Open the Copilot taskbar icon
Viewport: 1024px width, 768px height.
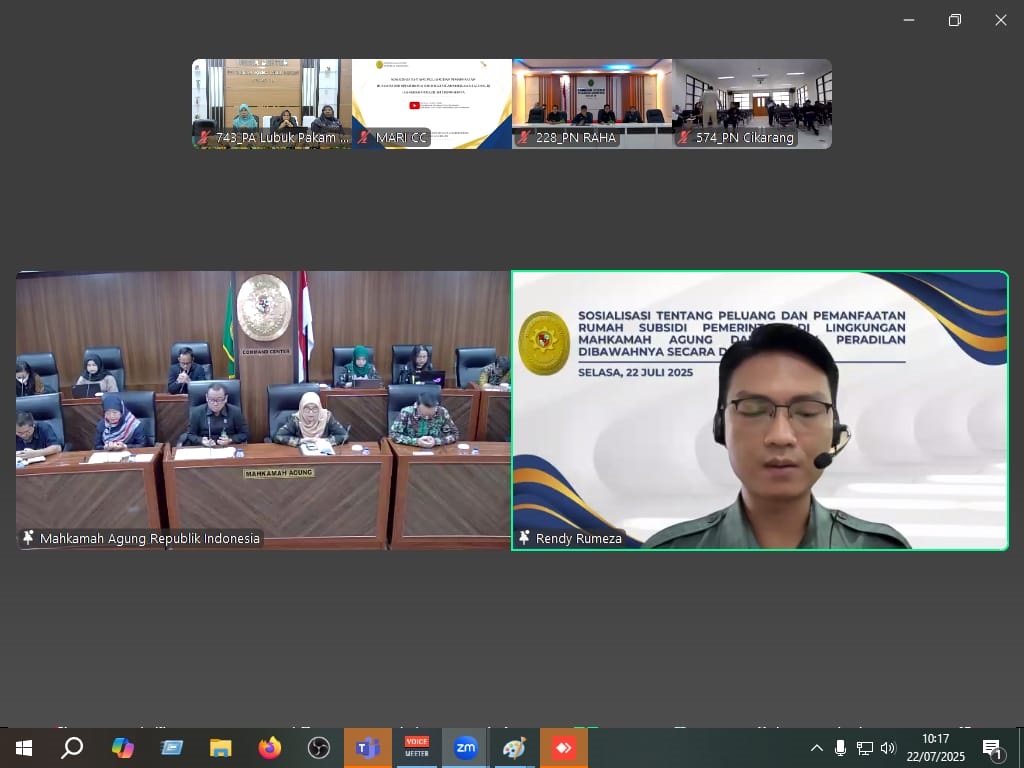coord(123,748)
